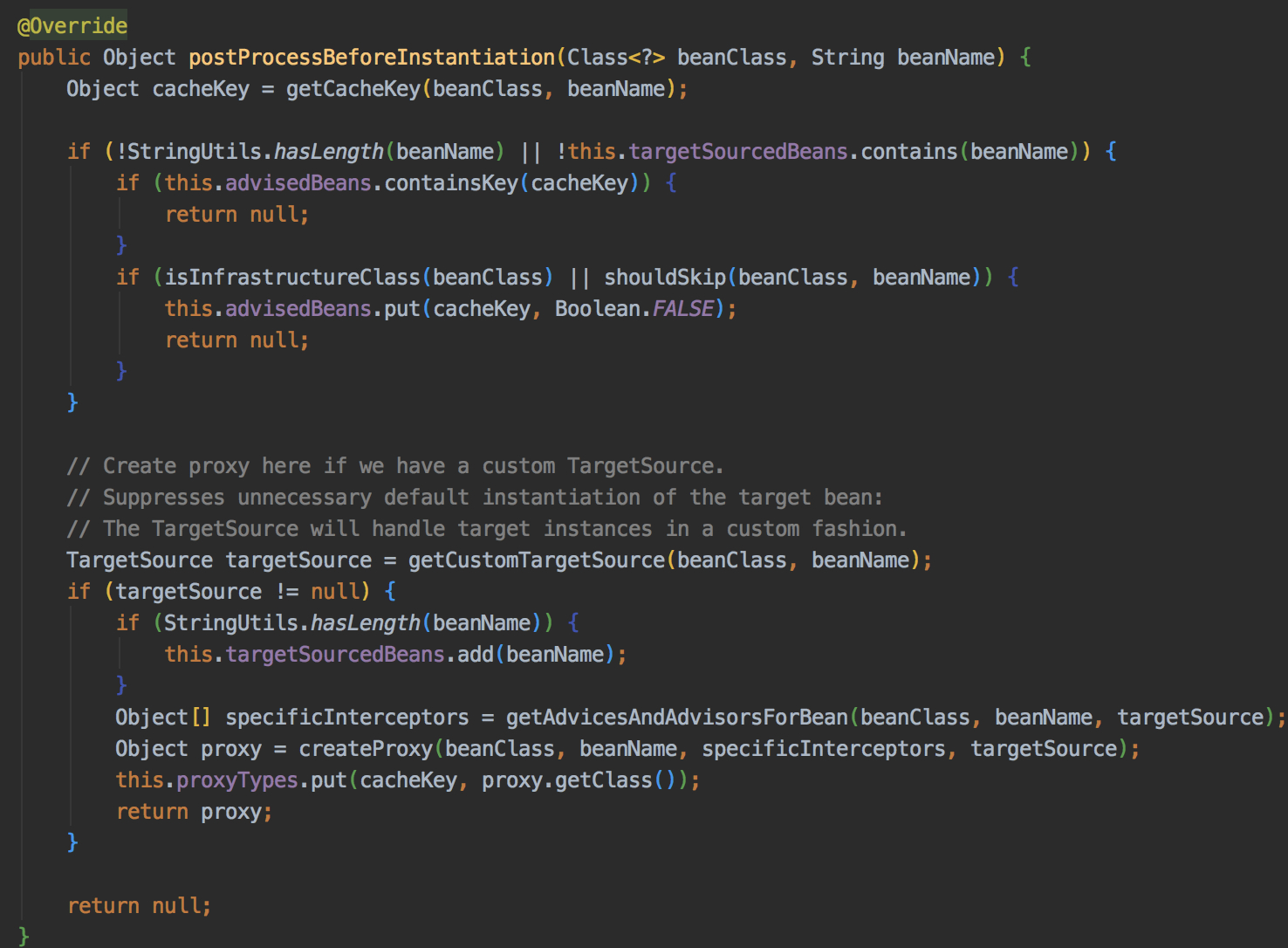1288x948 pixels.
Task: Click the @Override annotation
Action: [72, 25]
